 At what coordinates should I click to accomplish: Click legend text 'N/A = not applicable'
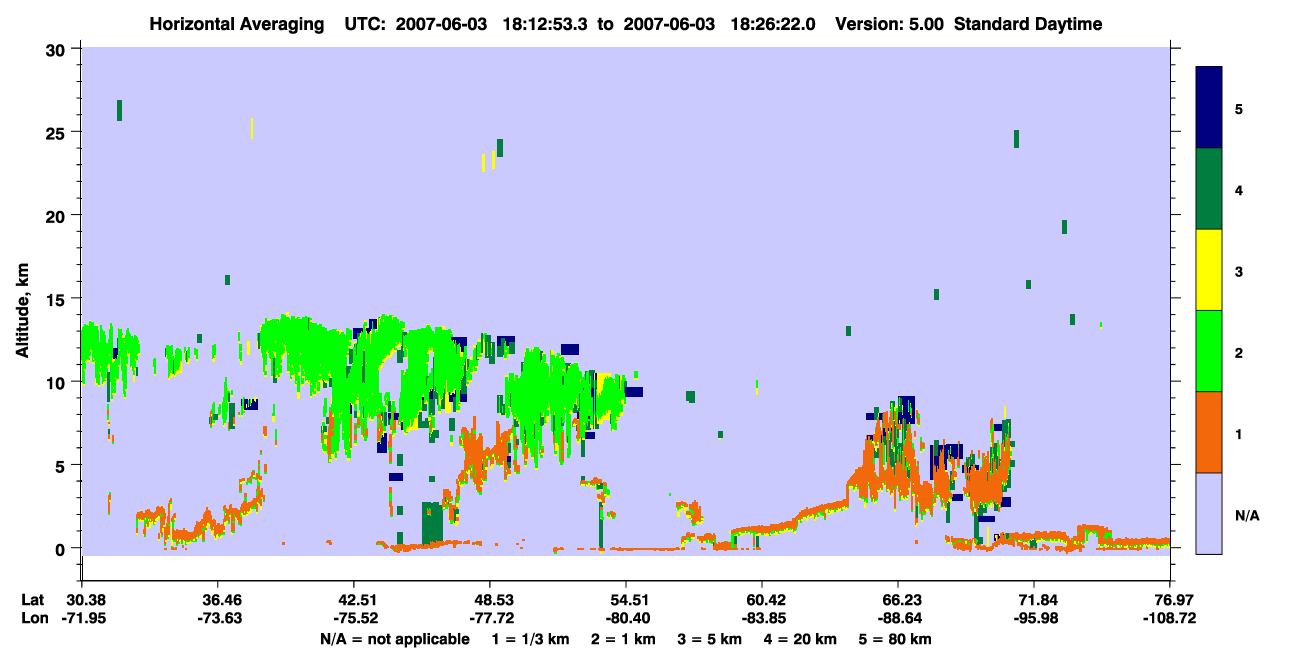click(395, 639)
